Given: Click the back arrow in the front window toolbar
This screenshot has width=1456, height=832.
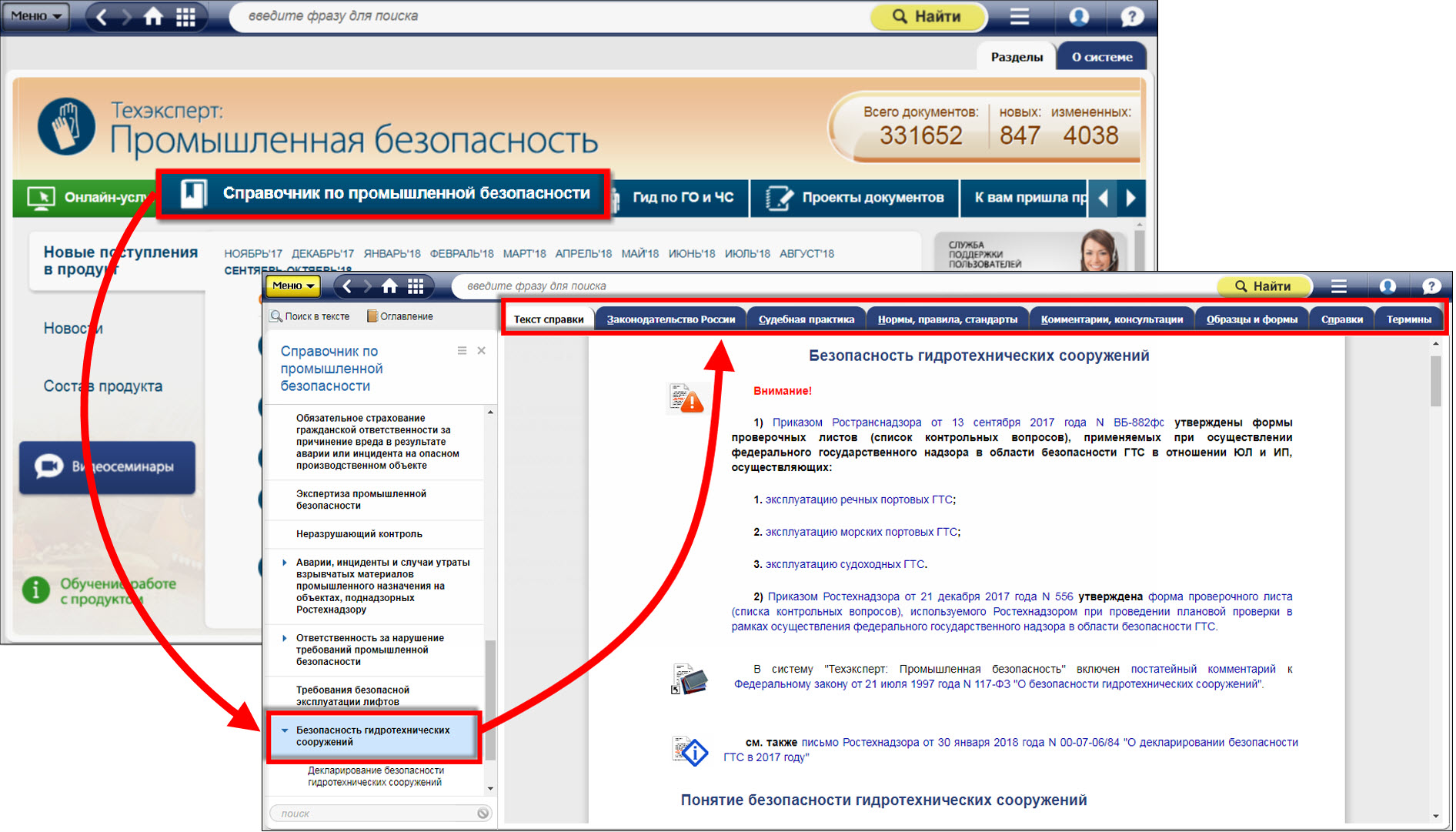Looking at the screenshot, I should click(348, 286).
